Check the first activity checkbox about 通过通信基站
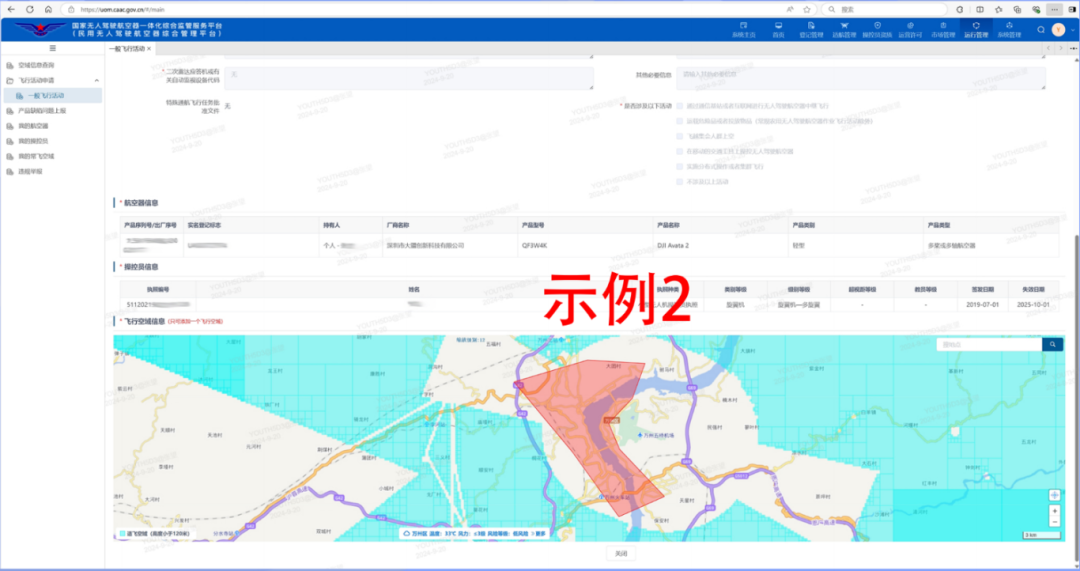 [680, 105]
